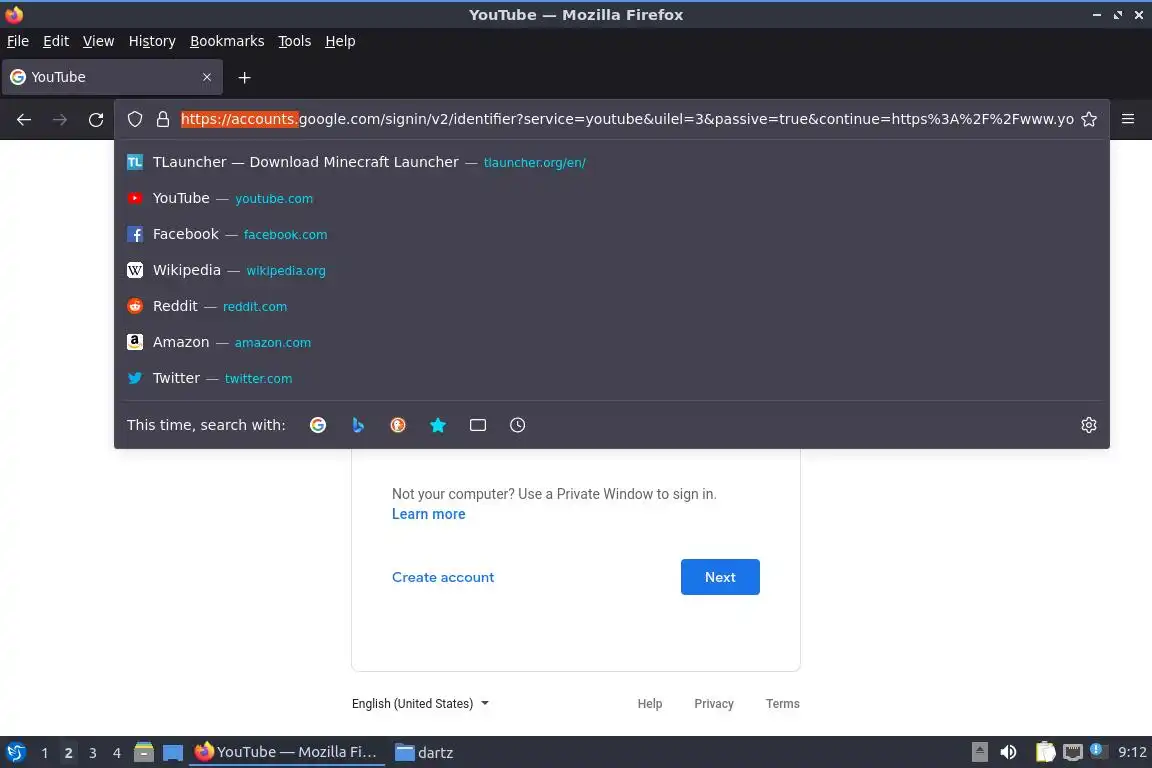1152x768 pixels.
Task: Expand English (United States) language dropdown
Action: click(420, 703)
